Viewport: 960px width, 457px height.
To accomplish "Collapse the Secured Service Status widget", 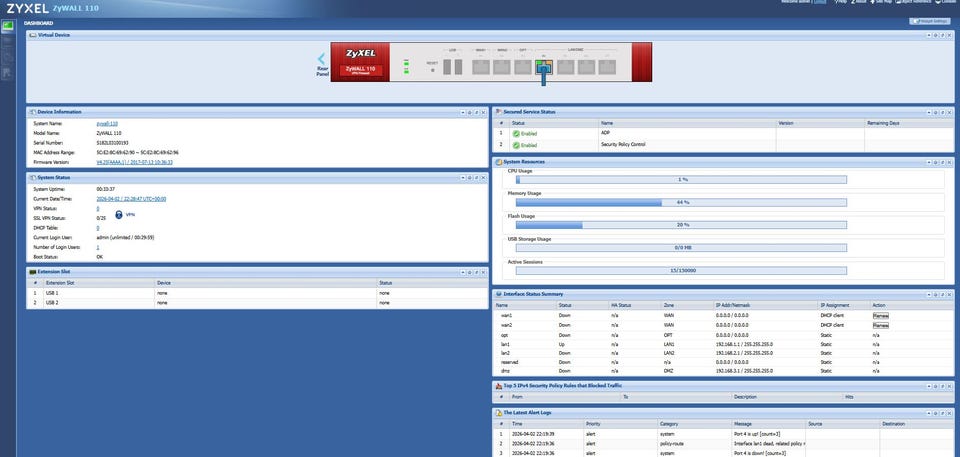I will [928, 112].
